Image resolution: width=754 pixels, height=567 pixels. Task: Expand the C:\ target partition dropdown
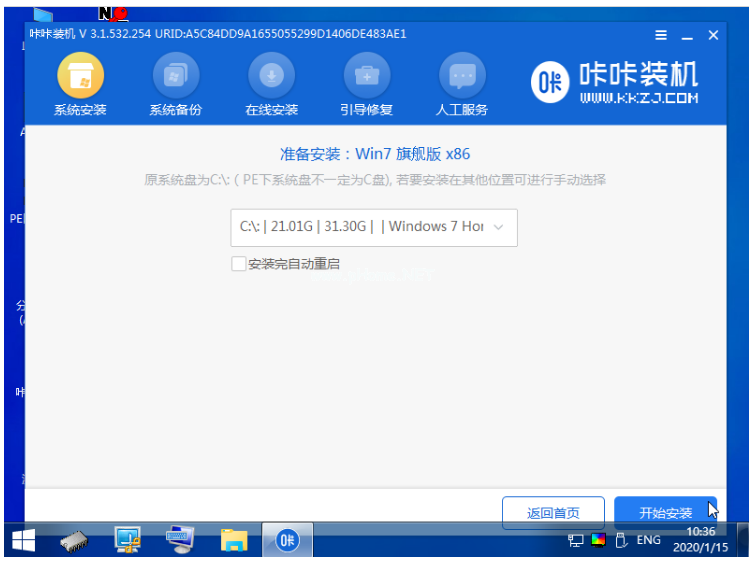(374, 227)
